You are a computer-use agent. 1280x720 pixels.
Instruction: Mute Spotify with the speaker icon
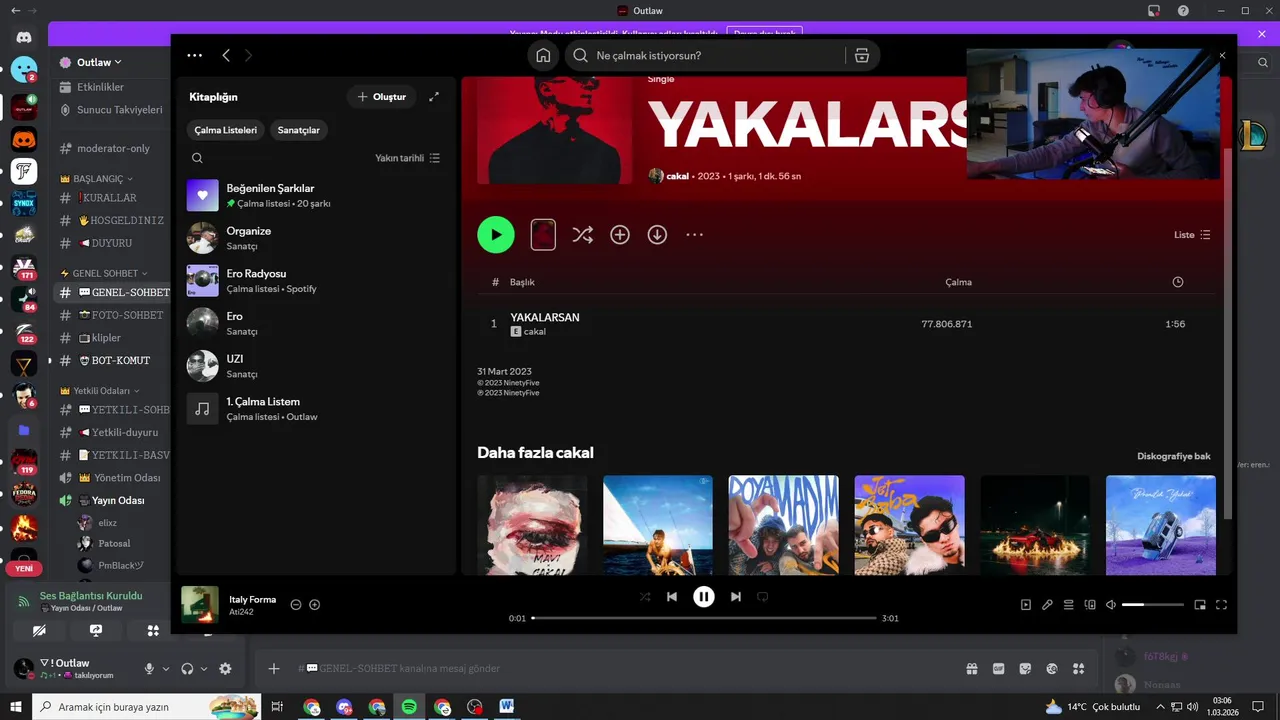click(x=1110, y=605)
